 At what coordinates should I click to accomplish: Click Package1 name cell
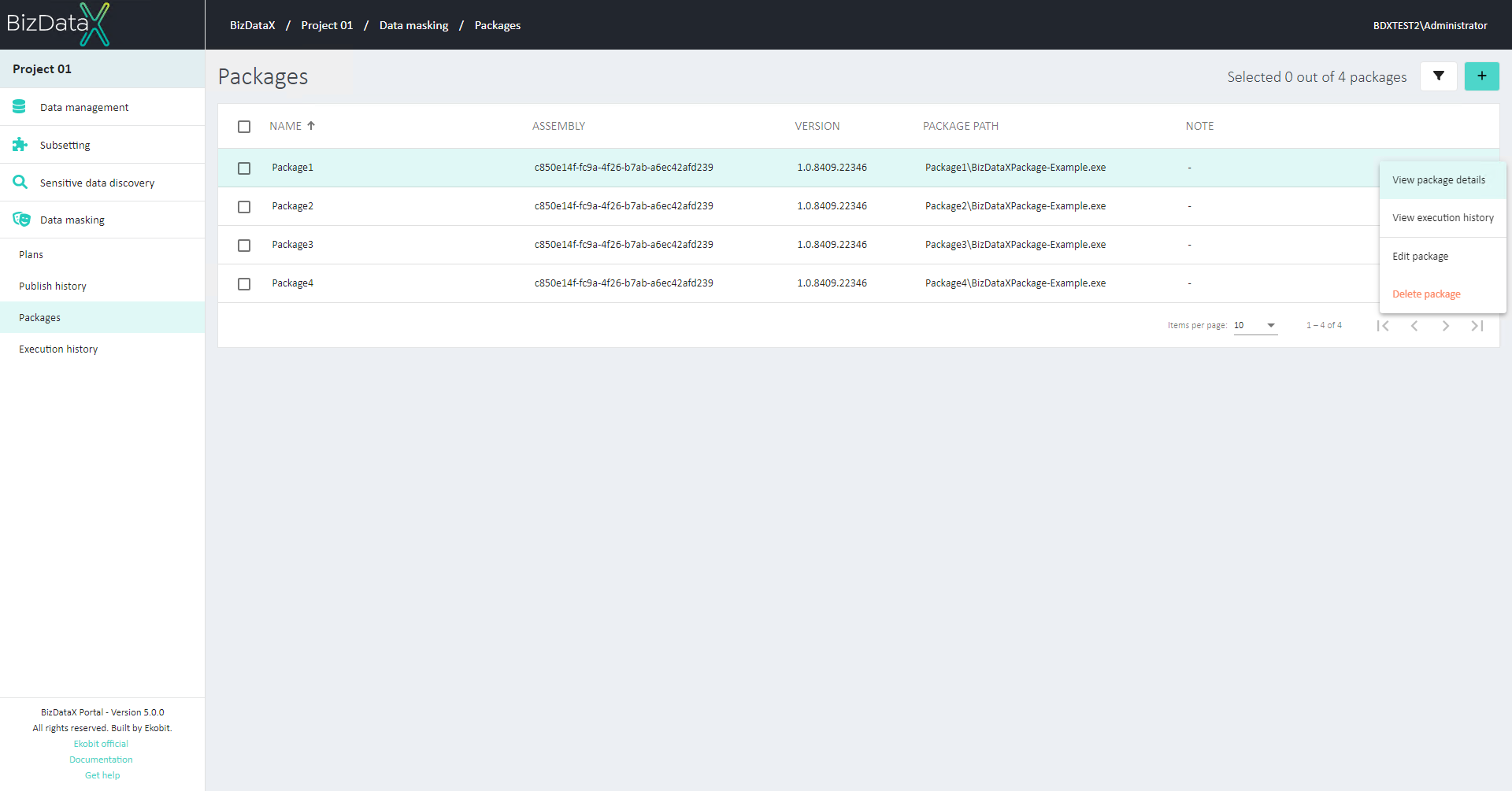point(293,168)
